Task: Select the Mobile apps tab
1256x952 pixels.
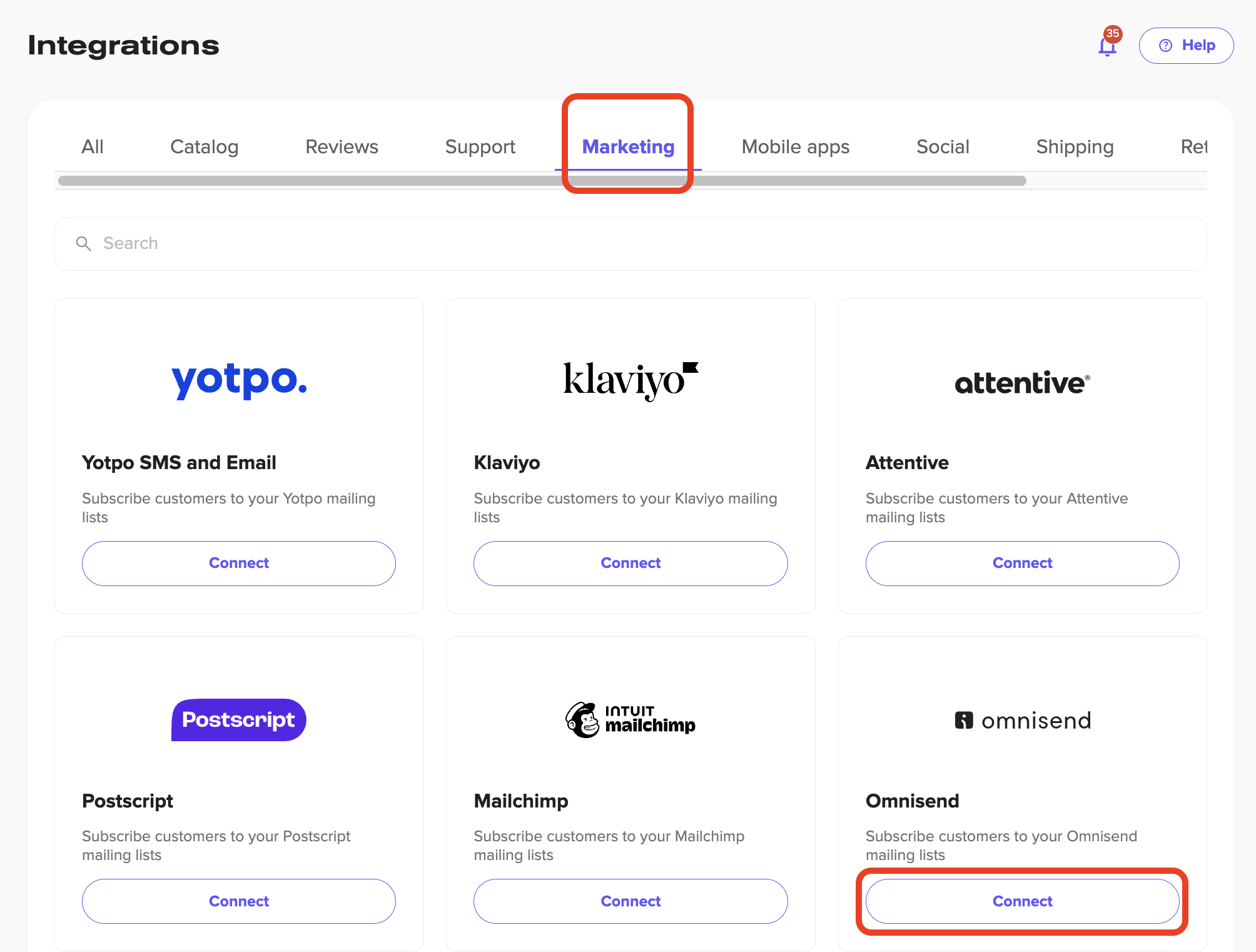Action: [795, 147]
